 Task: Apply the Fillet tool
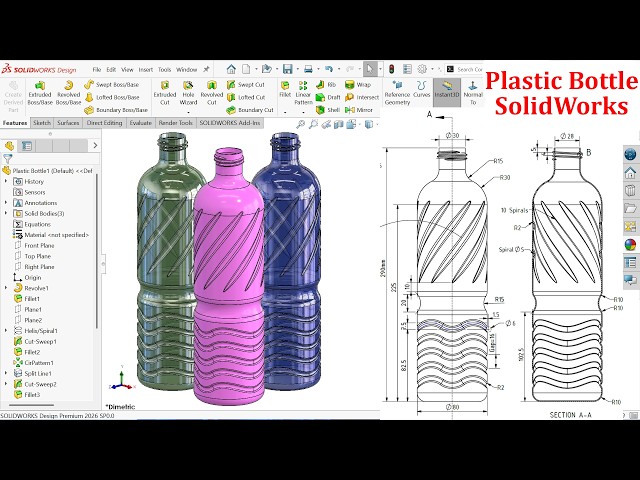click(285, 89)
